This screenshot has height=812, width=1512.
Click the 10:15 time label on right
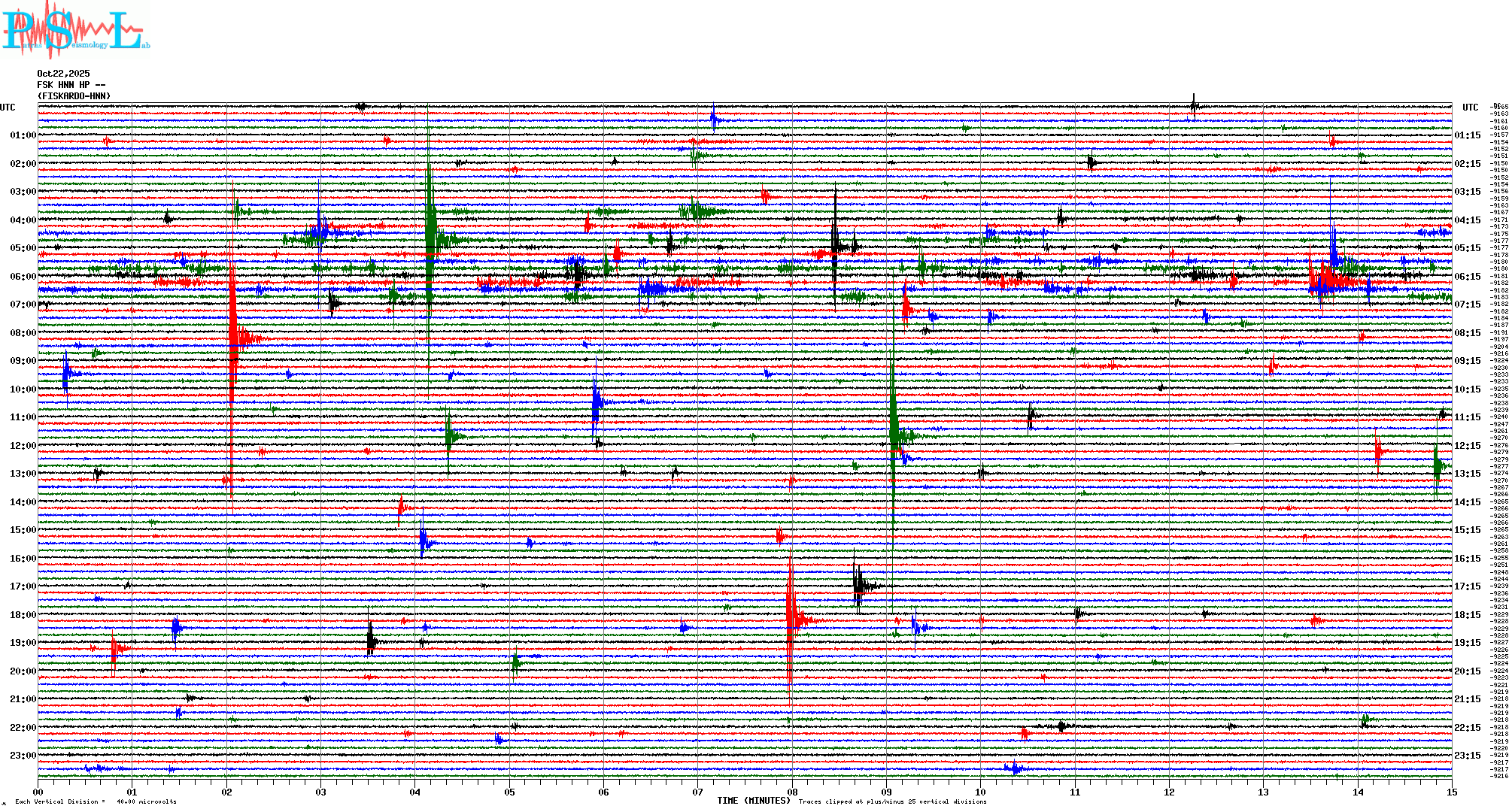click(x=1468, y=389)
